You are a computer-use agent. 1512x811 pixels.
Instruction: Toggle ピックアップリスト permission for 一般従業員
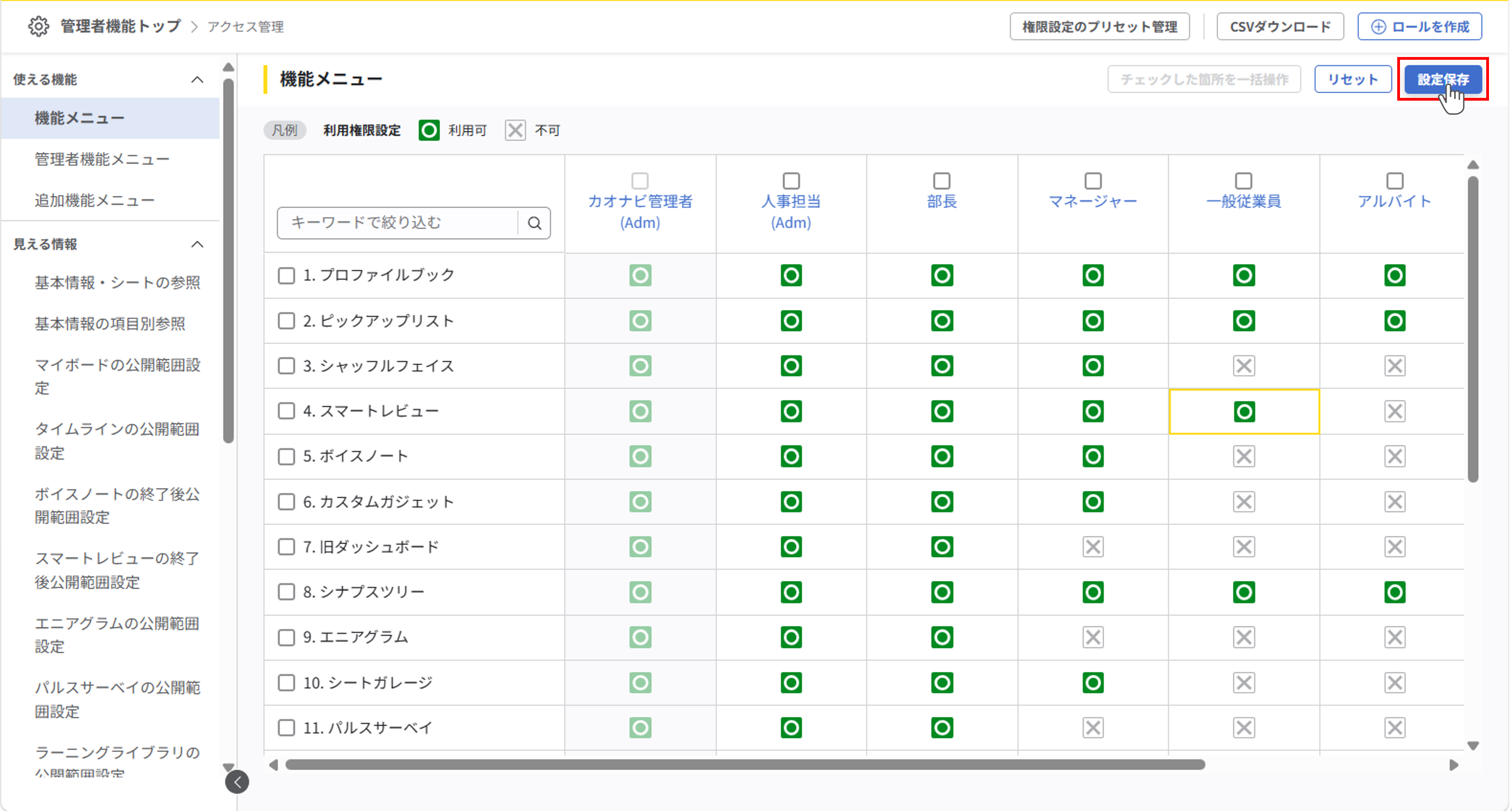click(1244, 321)
